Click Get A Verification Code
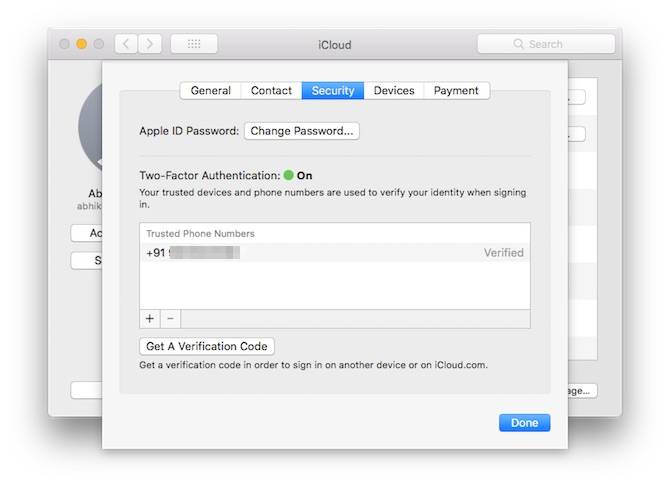Image resolution: width=670 pixels, height=485 pixels. coord(207,346)
